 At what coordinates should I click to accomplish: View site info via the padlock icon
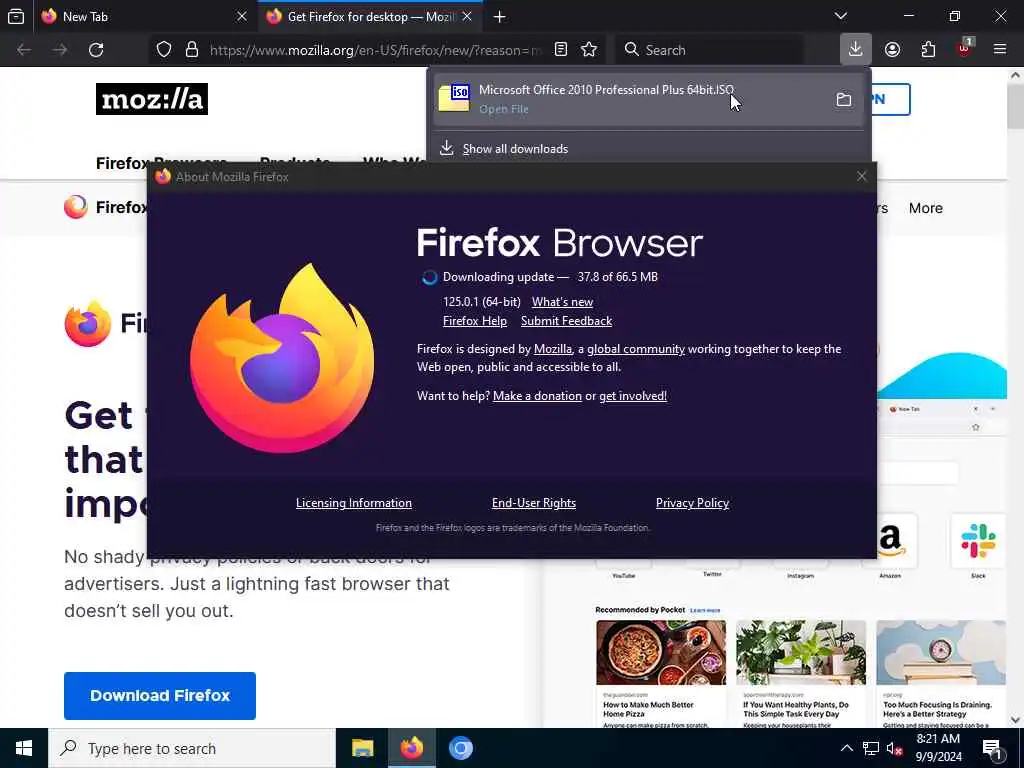pos(192,50)
